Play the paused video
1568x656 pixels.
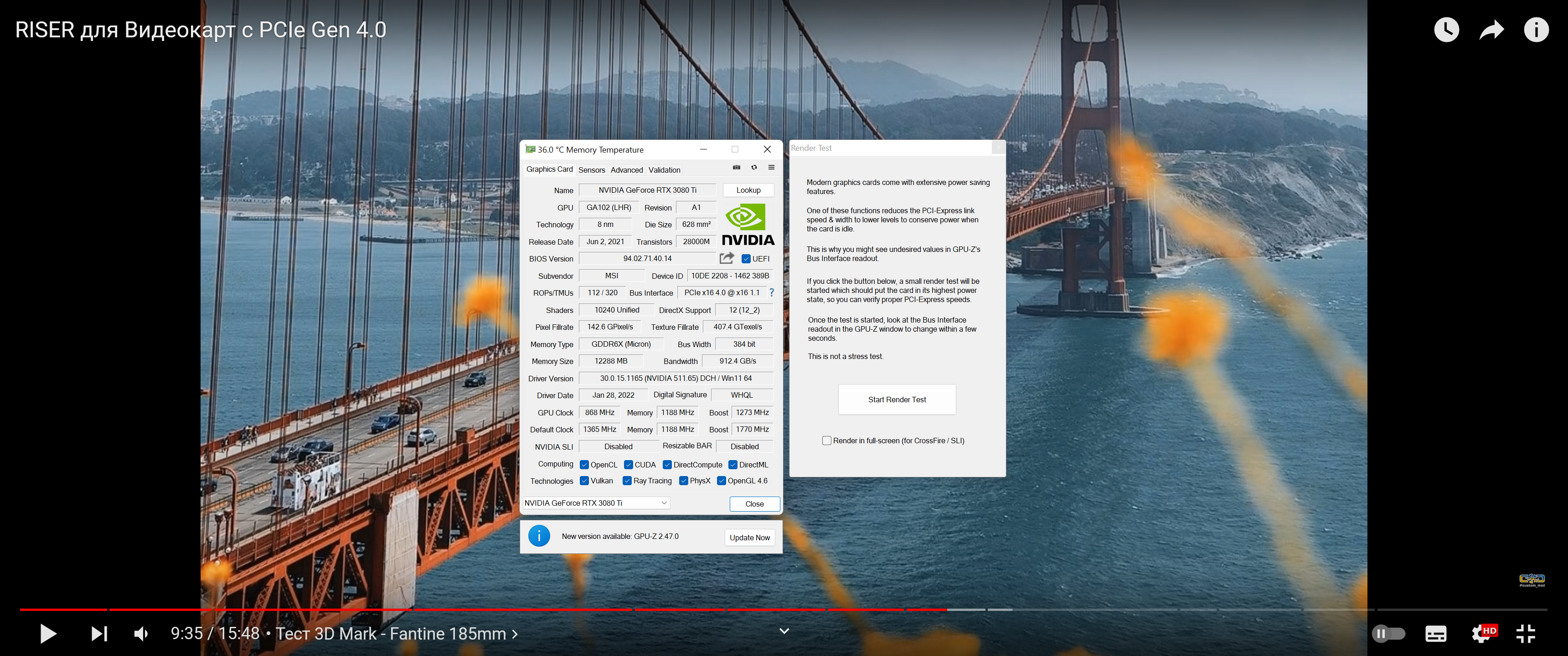tap(47, 634)
